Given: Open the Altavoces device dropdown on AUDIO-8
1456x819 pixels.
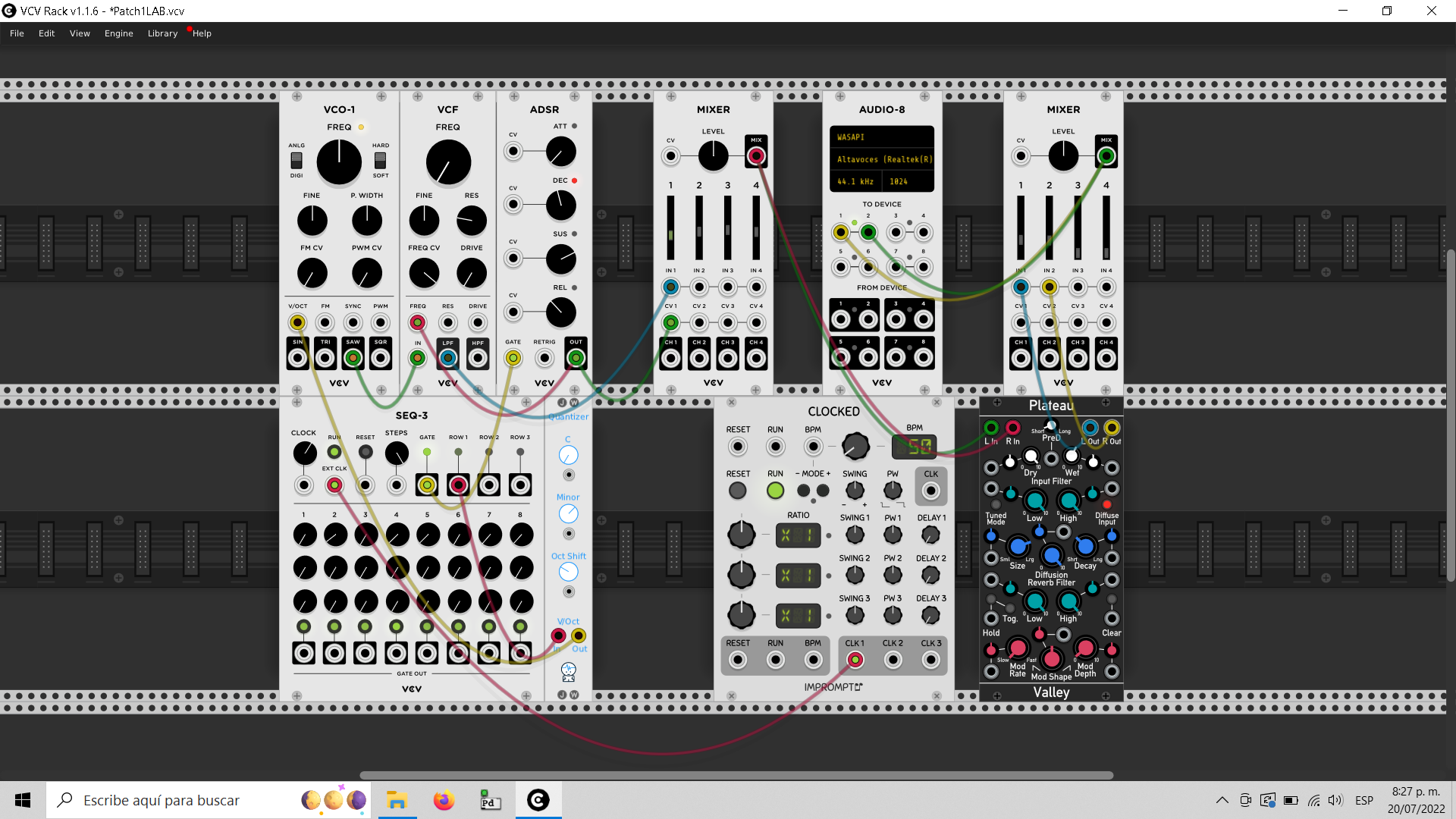Looking at the screenshot, I should click(x=881, y=159).
